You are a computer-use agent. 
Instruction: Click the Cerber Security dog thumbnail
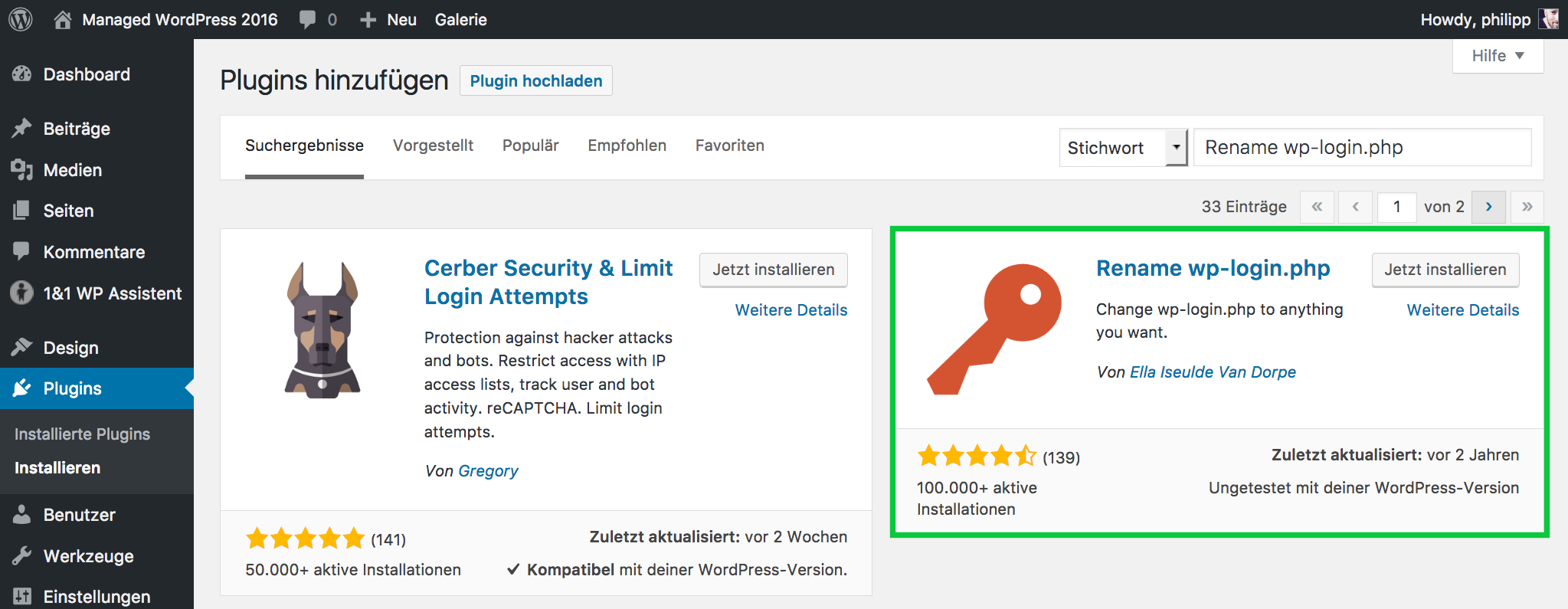322,329
